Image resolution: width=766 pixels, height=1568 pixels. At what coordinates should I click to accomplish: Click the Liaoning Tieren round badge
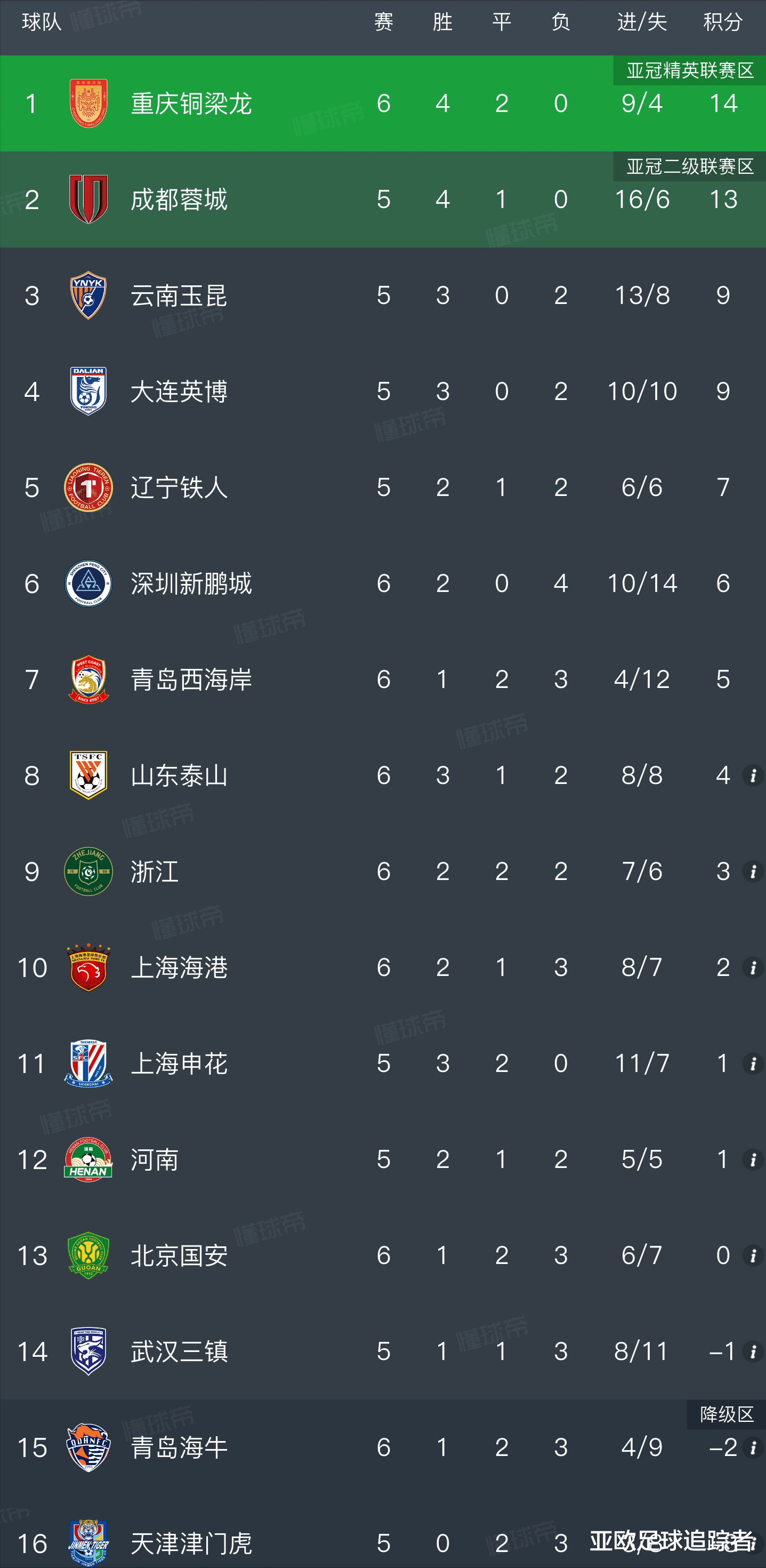point(88,487)
